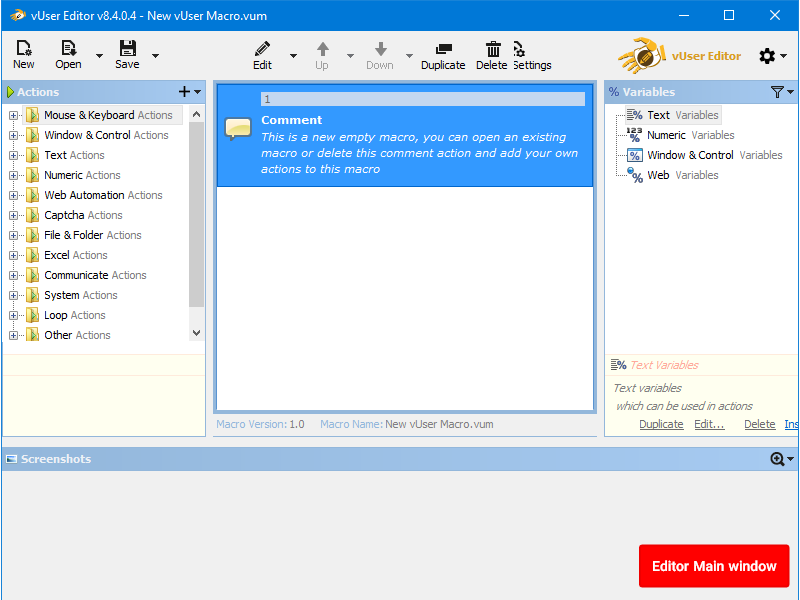The width and height of the screenshot is (800, 600).
Task: Click the Macro Name value text
Action: click(x=439, y=424)
